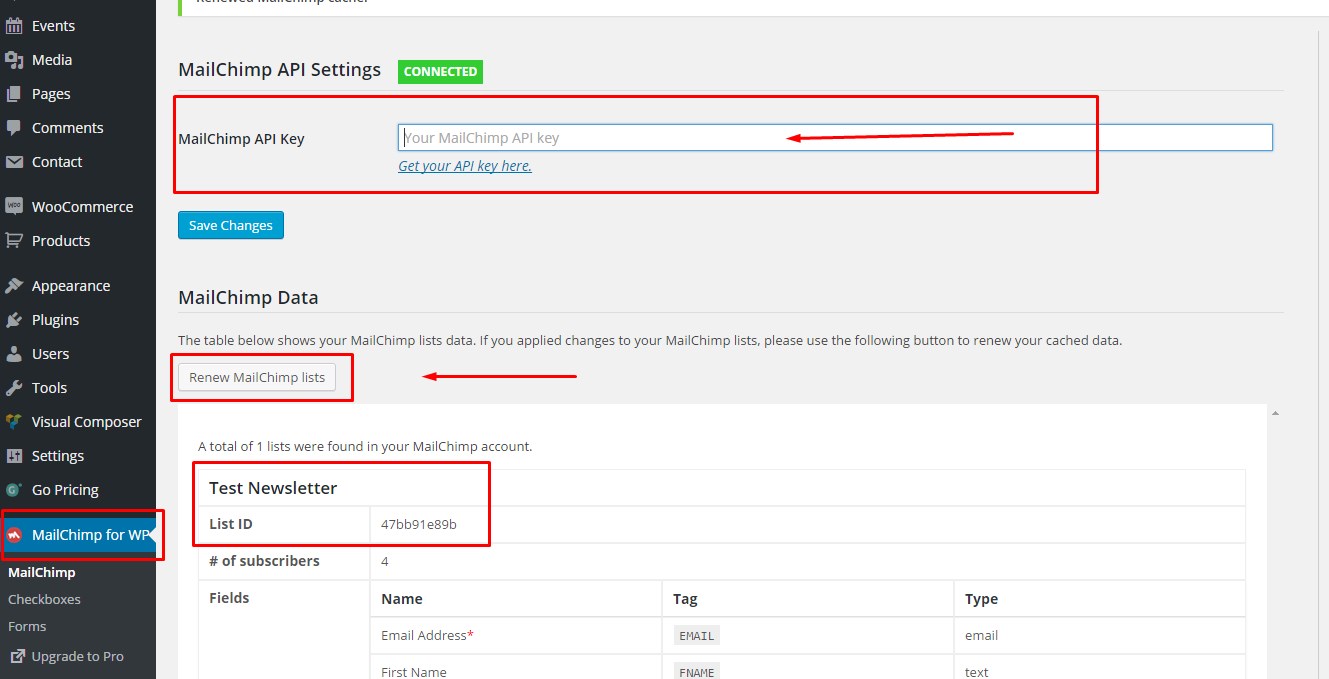Click the Media icon in sidebar
This screenshot has height=679, width=1329.
pos(14,60)
